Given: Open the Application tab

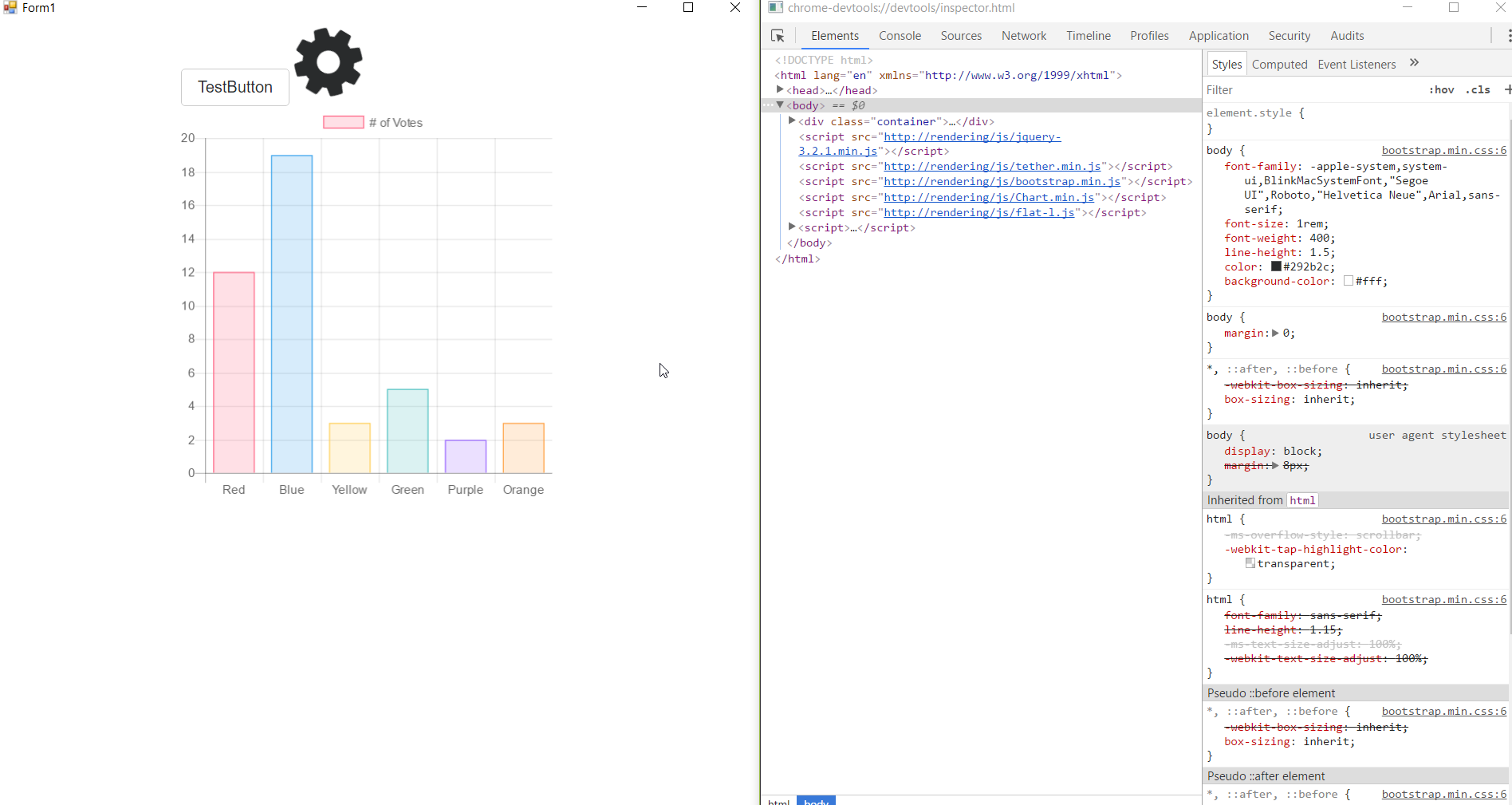Looking at the screenshot, I should 1219,36.
